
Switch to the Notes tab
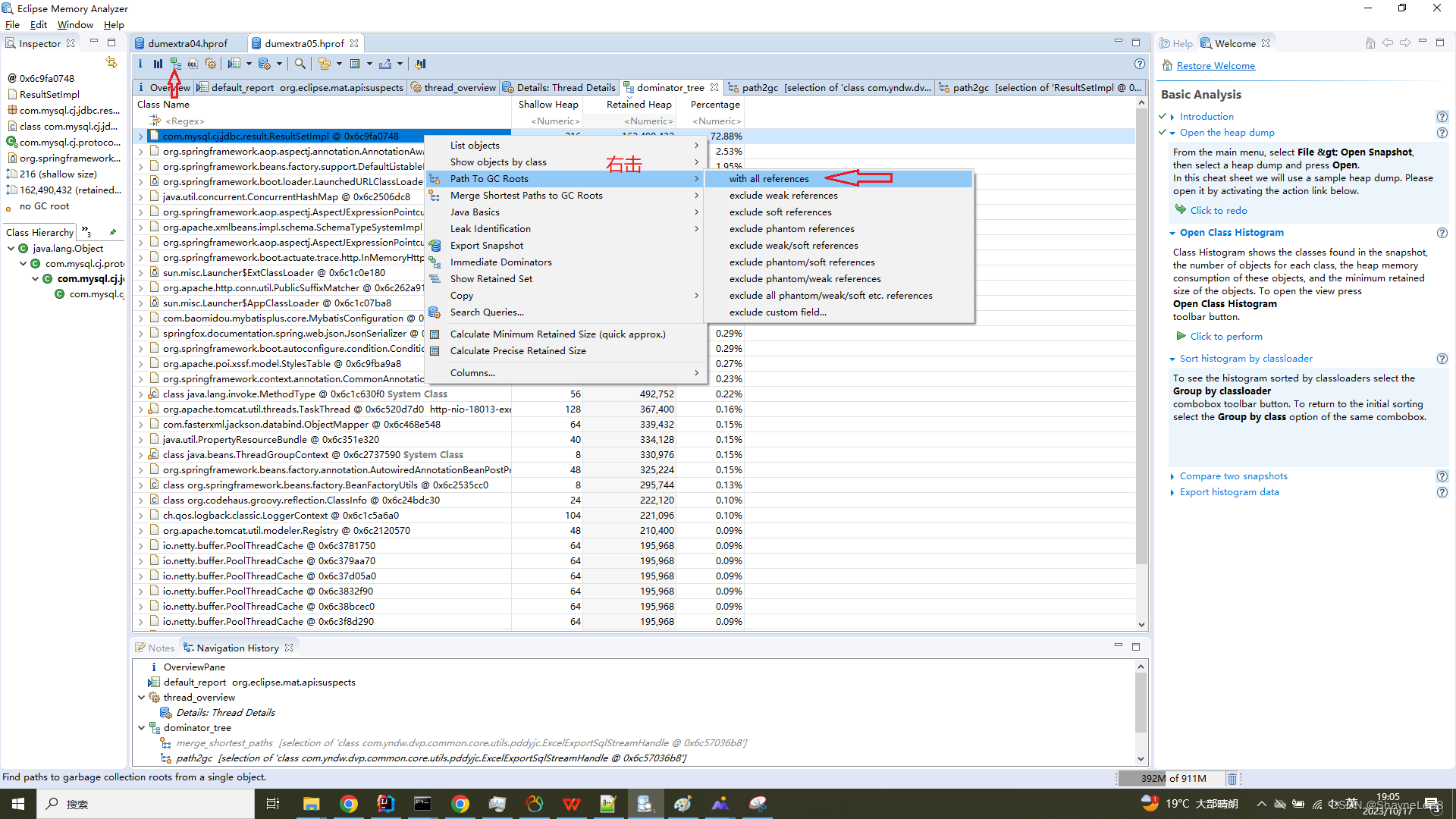(x=155, y=648)
